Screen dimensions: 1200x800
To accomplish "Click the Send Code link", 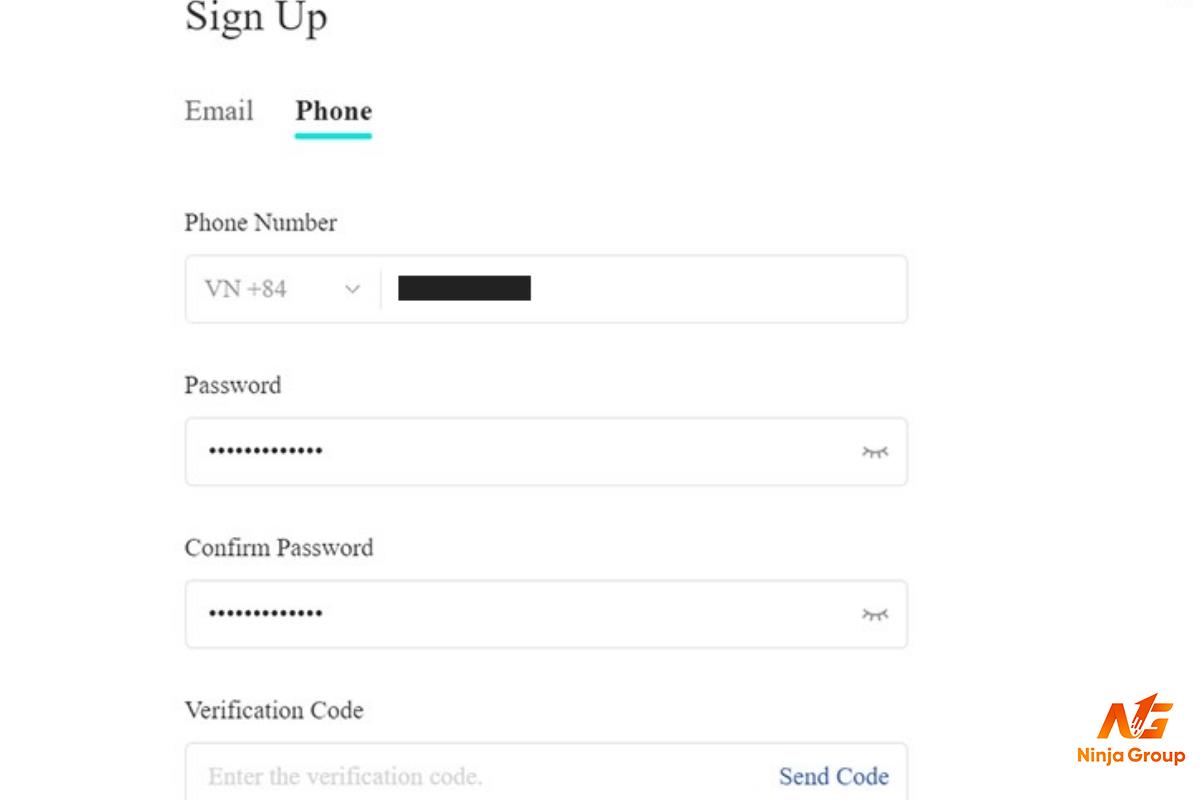I will pos(834,776).
